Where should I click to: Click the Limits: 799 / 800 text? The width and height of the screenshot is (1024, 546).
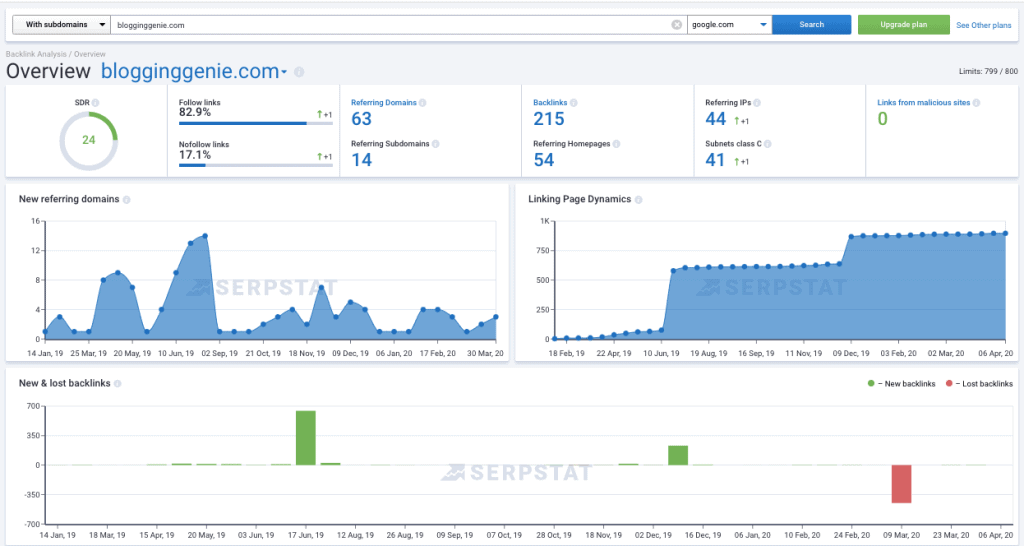pos(988,71)
